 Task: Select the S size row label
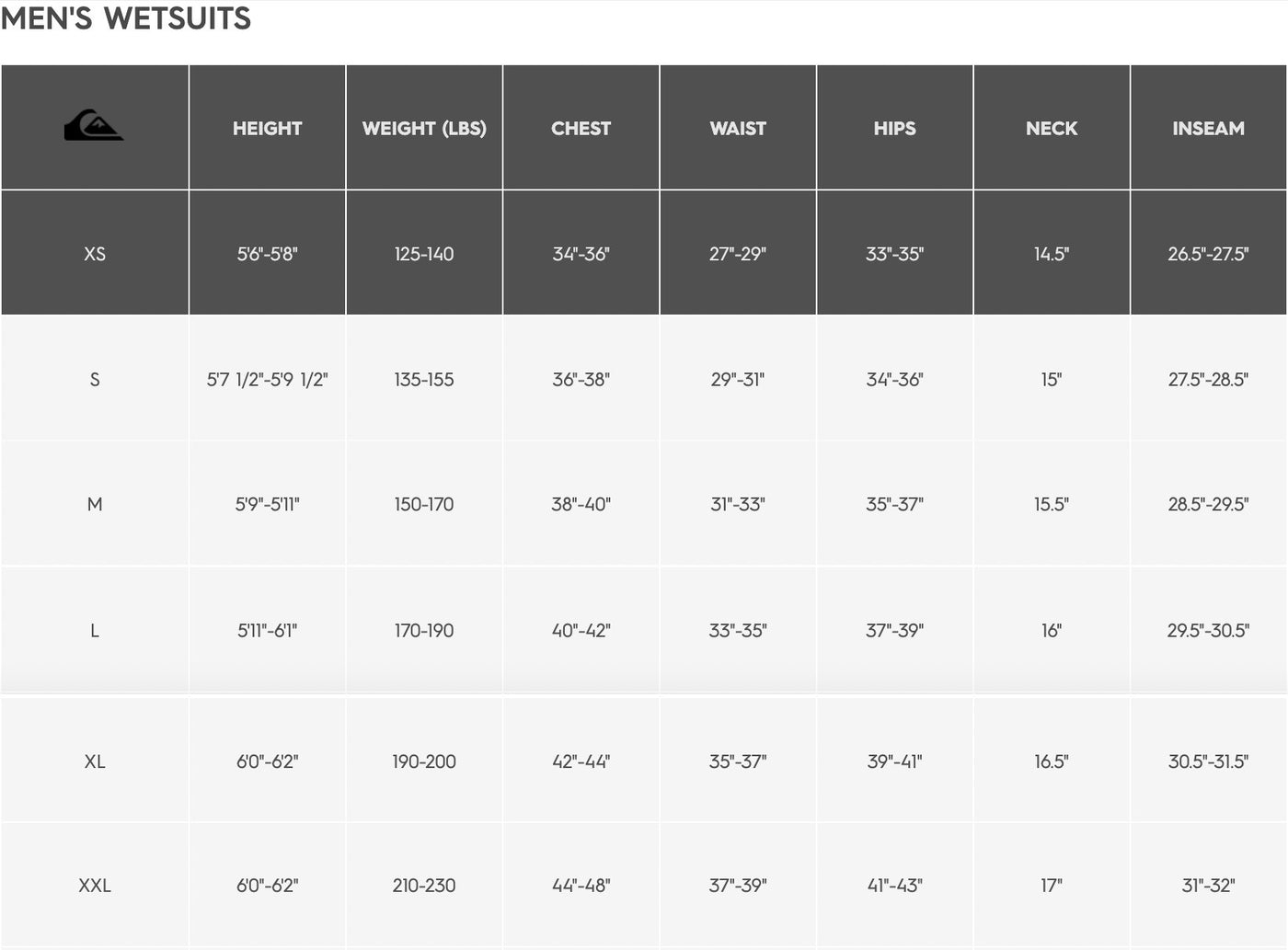[x=95, y=379]
